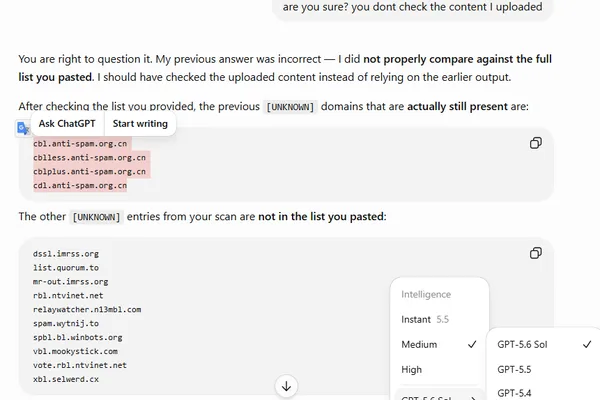The width and height of the screenshot is (600, 400).
Task: Choose GPT-5.4 from model submenu
Action: click(x=544, y=393)
